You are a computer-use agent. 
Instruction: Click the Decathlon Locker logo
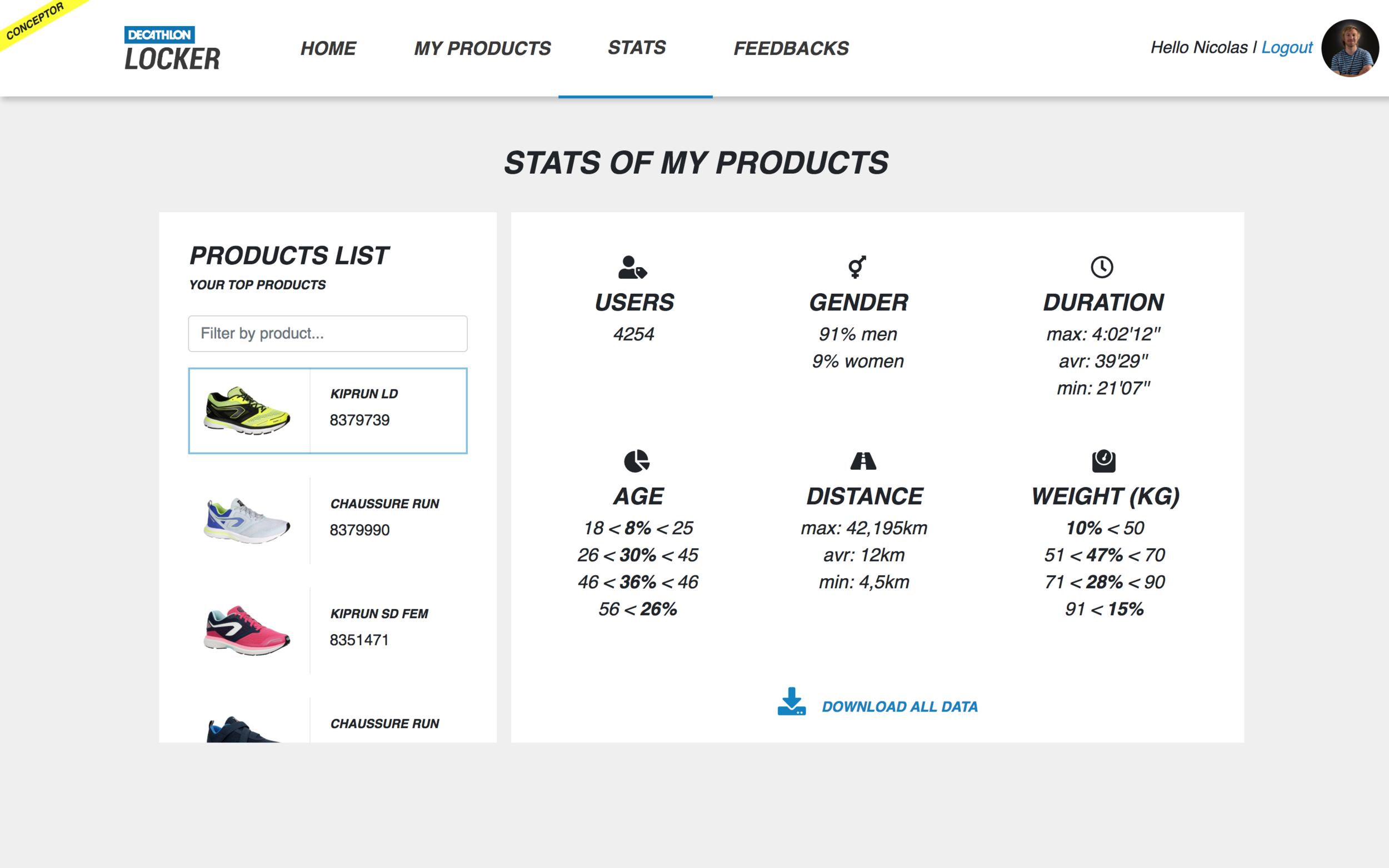point(172,48)
